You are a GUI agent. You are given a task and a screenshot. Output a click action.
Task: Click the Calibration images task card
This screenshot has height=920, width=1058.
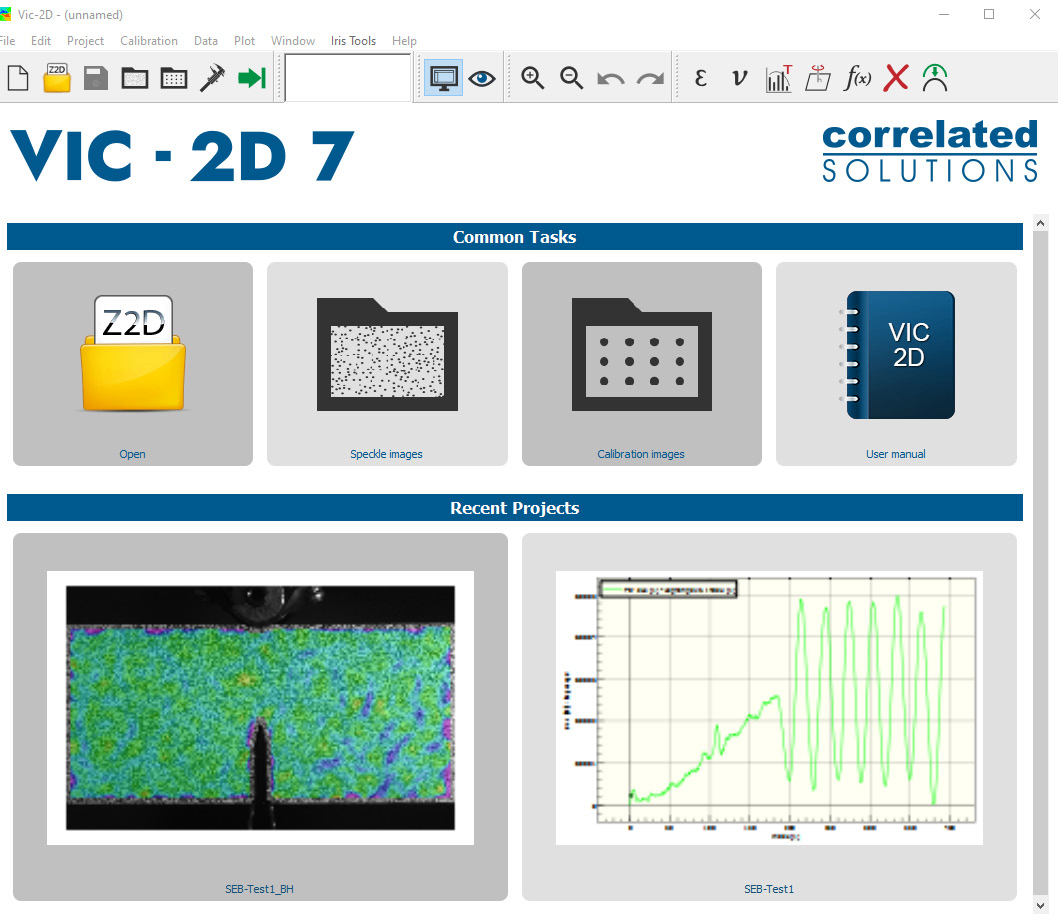pos(642,364)
